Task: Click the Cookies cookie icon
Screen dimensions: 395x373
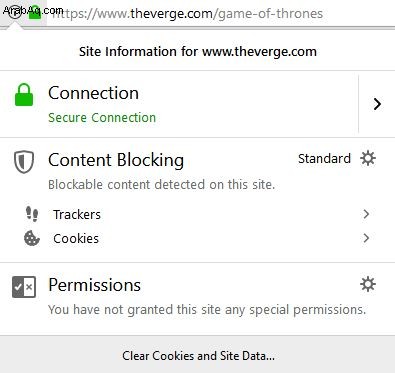Action: point(32,238)
